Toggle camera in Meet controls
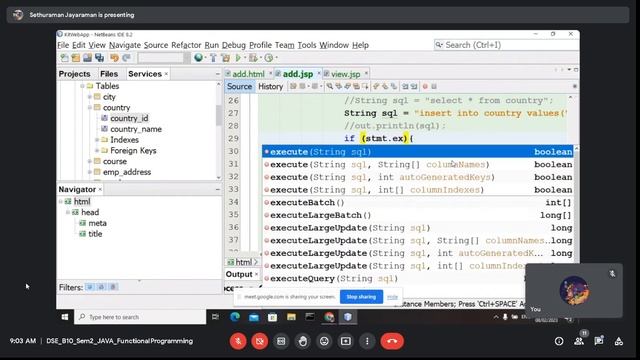The image size is (640, 360). coord(260,341)
